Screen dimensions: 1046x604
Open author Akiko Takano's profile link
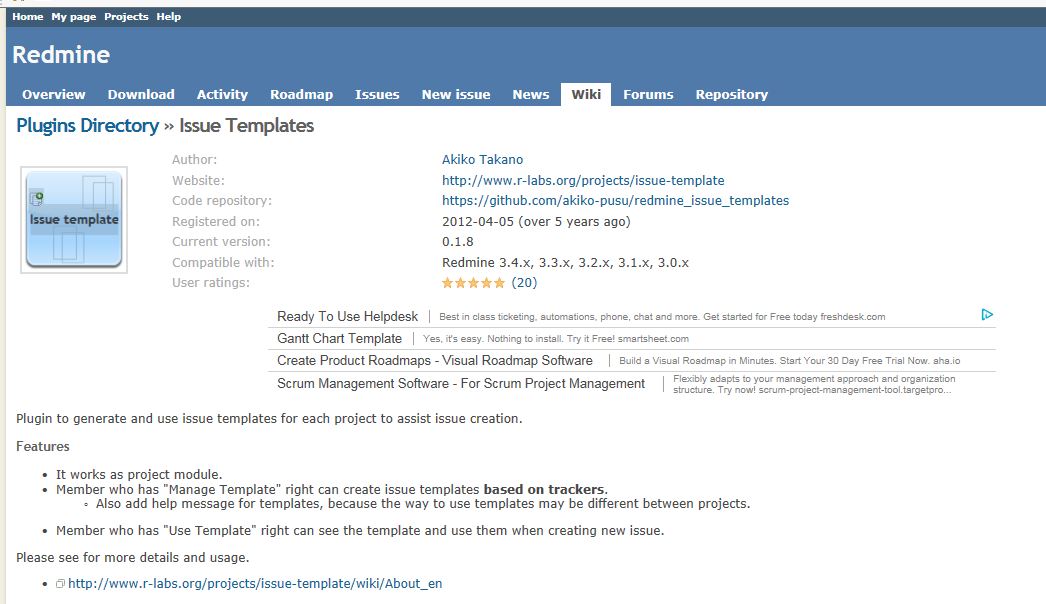[x=482, y=160]
